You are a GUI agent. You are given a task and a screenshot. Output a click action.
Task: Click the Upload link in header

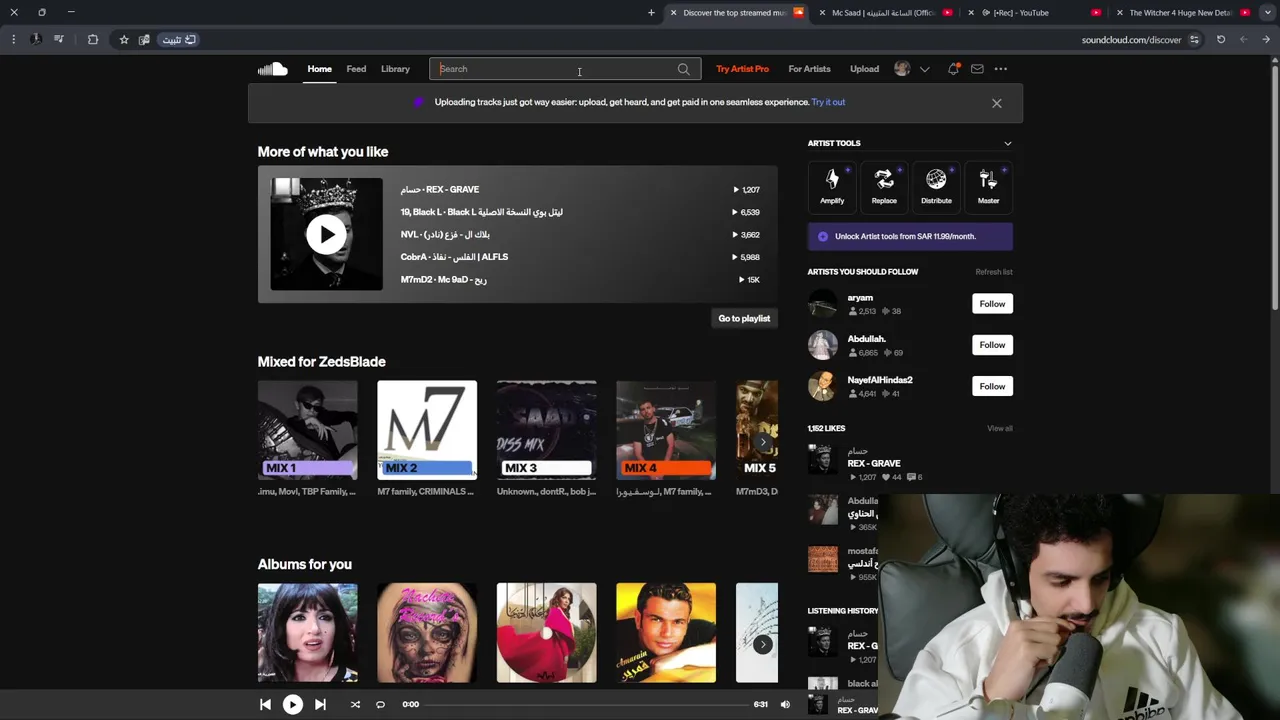point(864,69)
